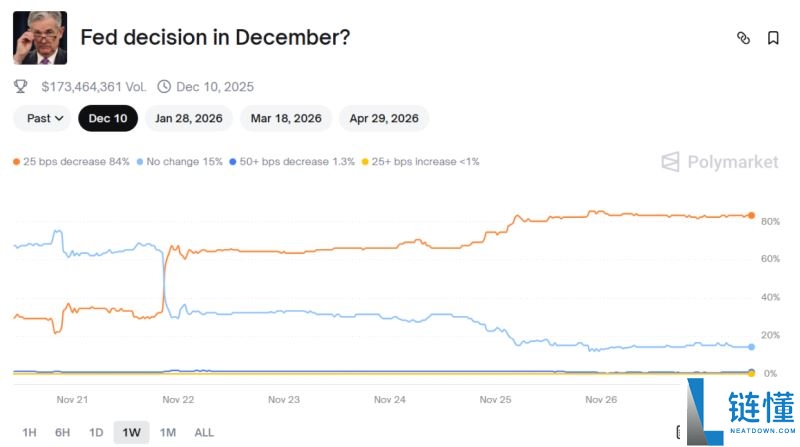
Task: Click the trophy icon beside volume
Action: (x=21, y=87)
